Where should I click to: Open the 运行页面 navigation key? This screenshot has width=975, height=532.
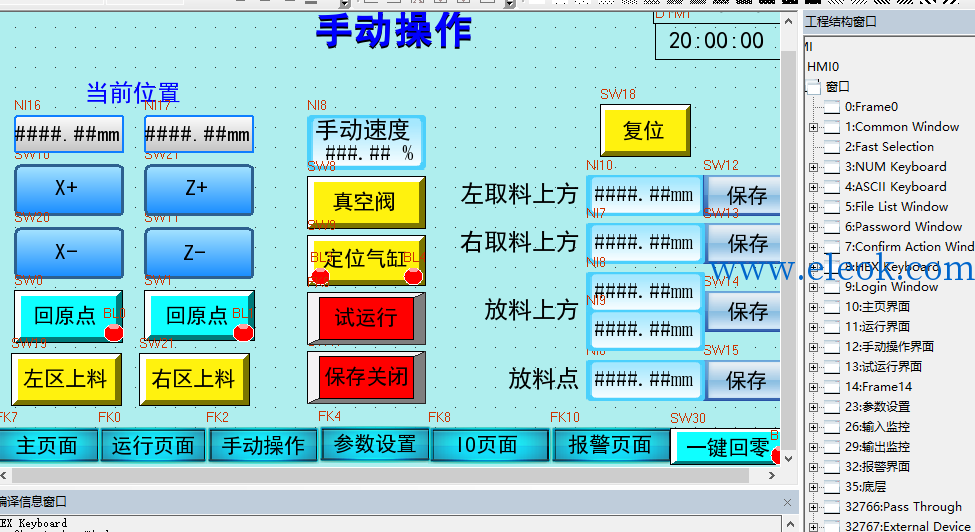coord(153,445)
